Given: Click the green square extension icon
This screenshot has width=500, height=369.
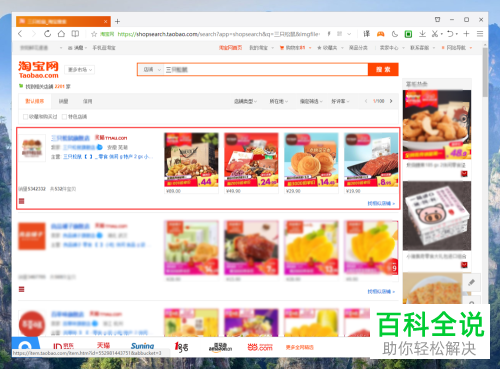Looking at the screenshot, I should coord(408,34).
